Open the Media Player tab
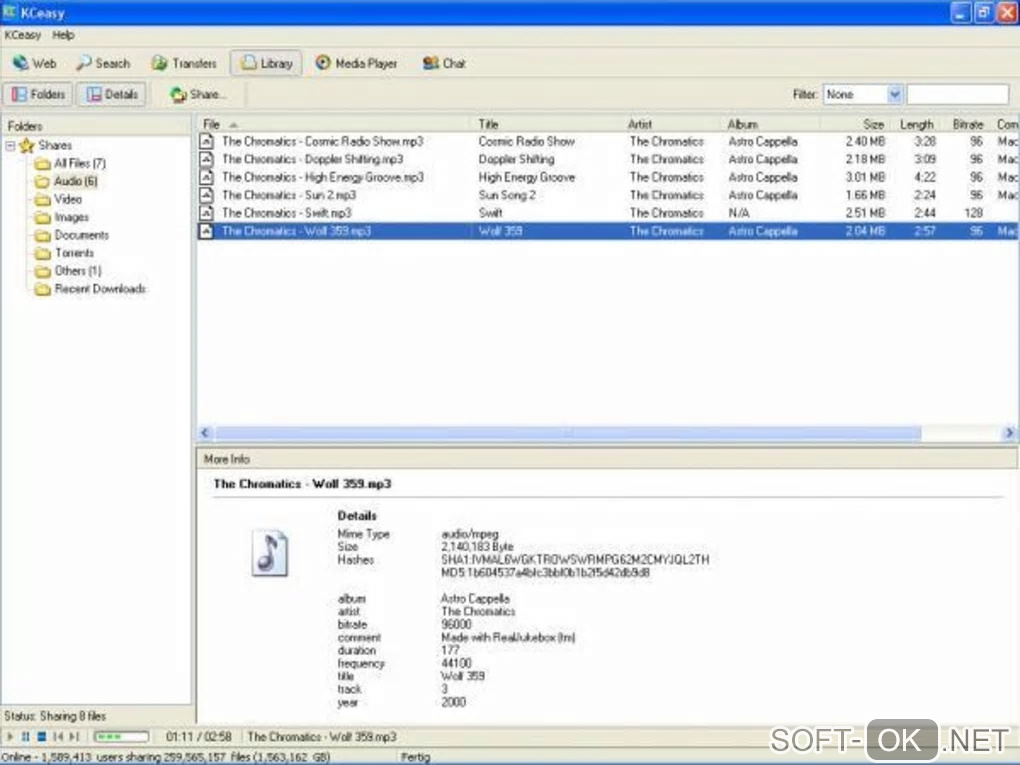The image size is (1020, 765). tap(356, 63)
